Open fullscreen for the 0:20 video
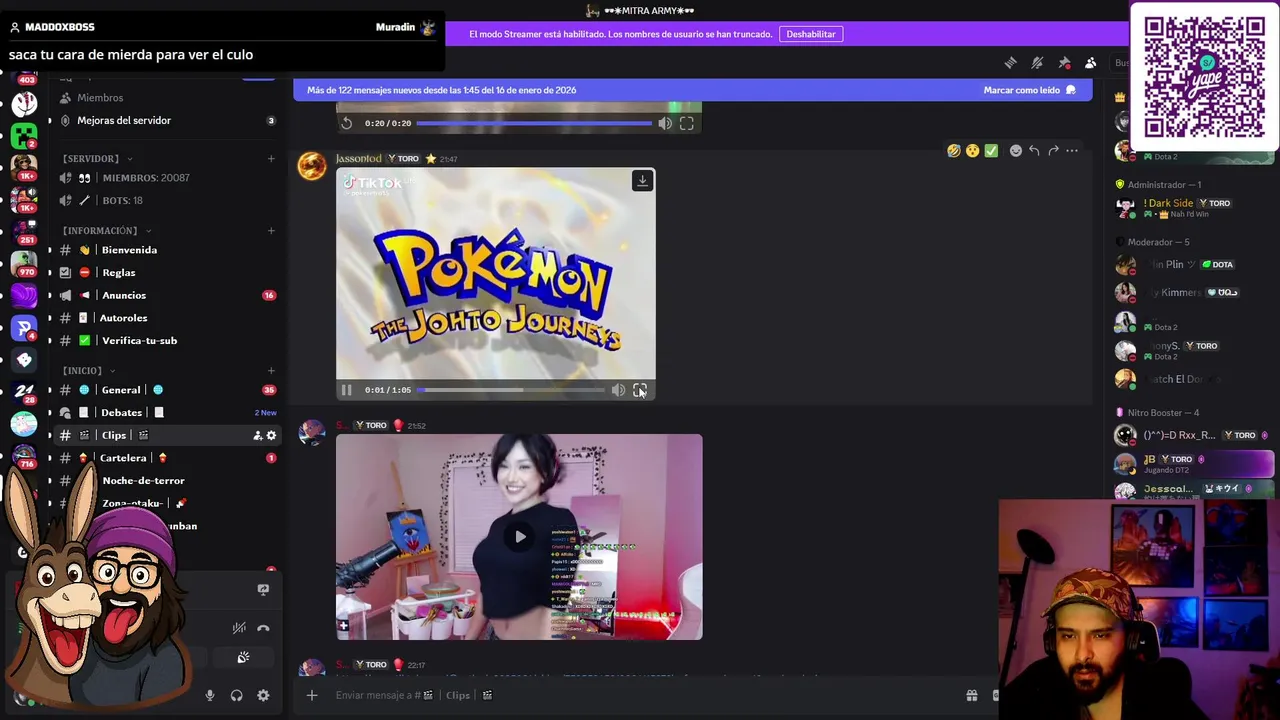Image resolution: width=1280 pixels, height=720 pixels. 687,123
